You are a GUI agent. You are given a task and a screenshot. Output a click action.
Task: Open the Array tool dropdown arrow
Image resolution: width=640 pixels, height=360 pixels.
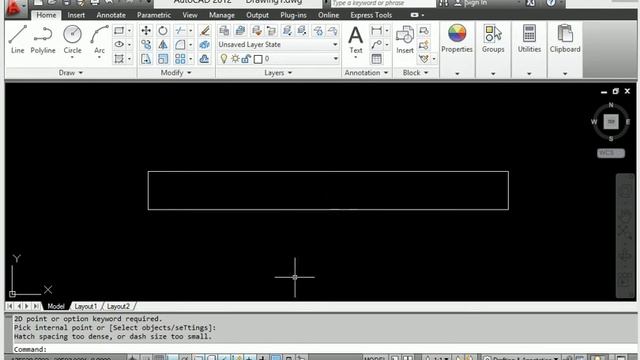point(190,58)
